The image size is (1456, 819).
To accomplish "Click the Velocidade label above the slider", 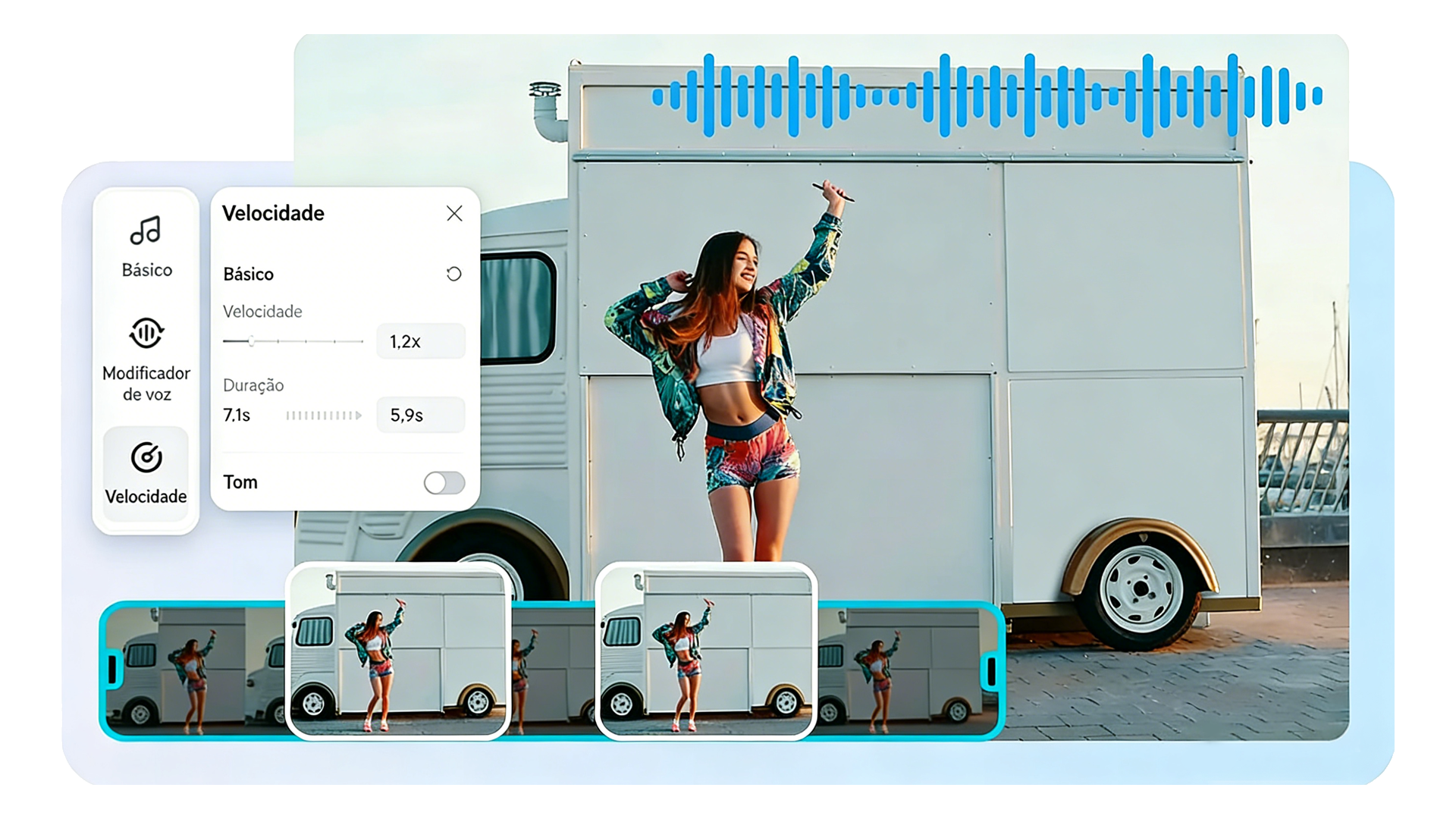I will point(262,312).
